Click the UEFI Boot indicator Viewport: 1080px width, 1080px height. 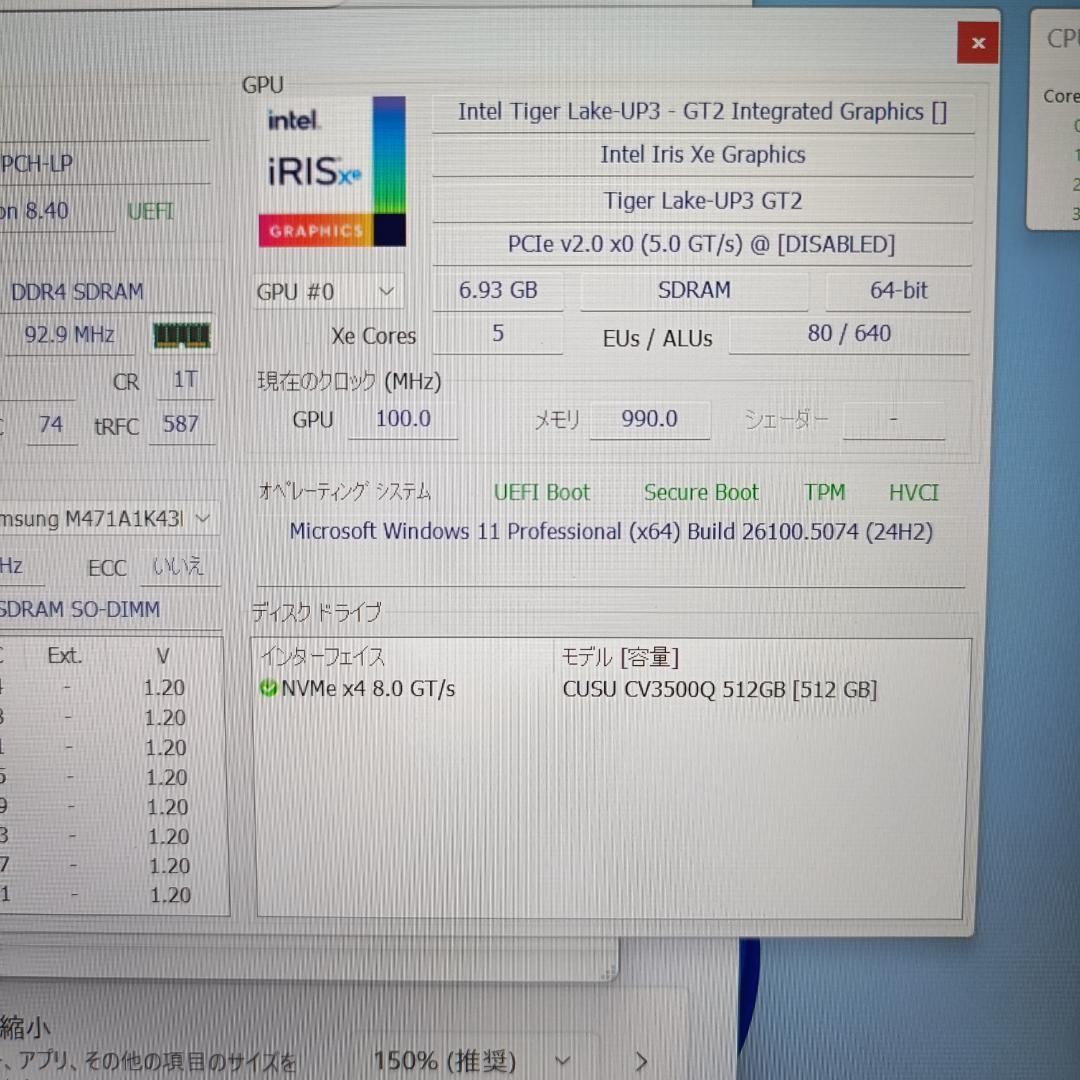[542, 492]
